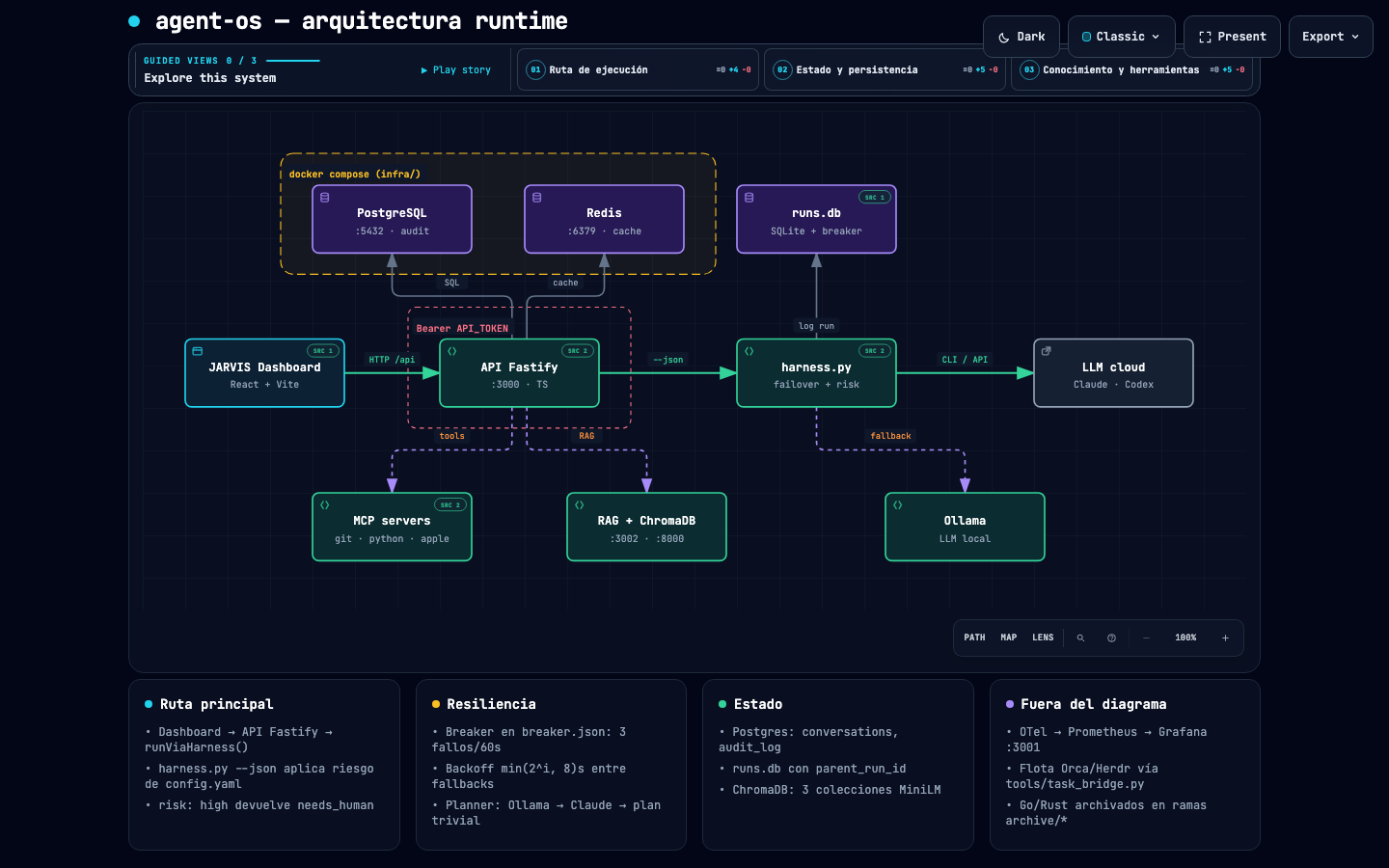Reset zoom via the 100% label
The width and height of the screenshot is (1389, 868).
1185,637
